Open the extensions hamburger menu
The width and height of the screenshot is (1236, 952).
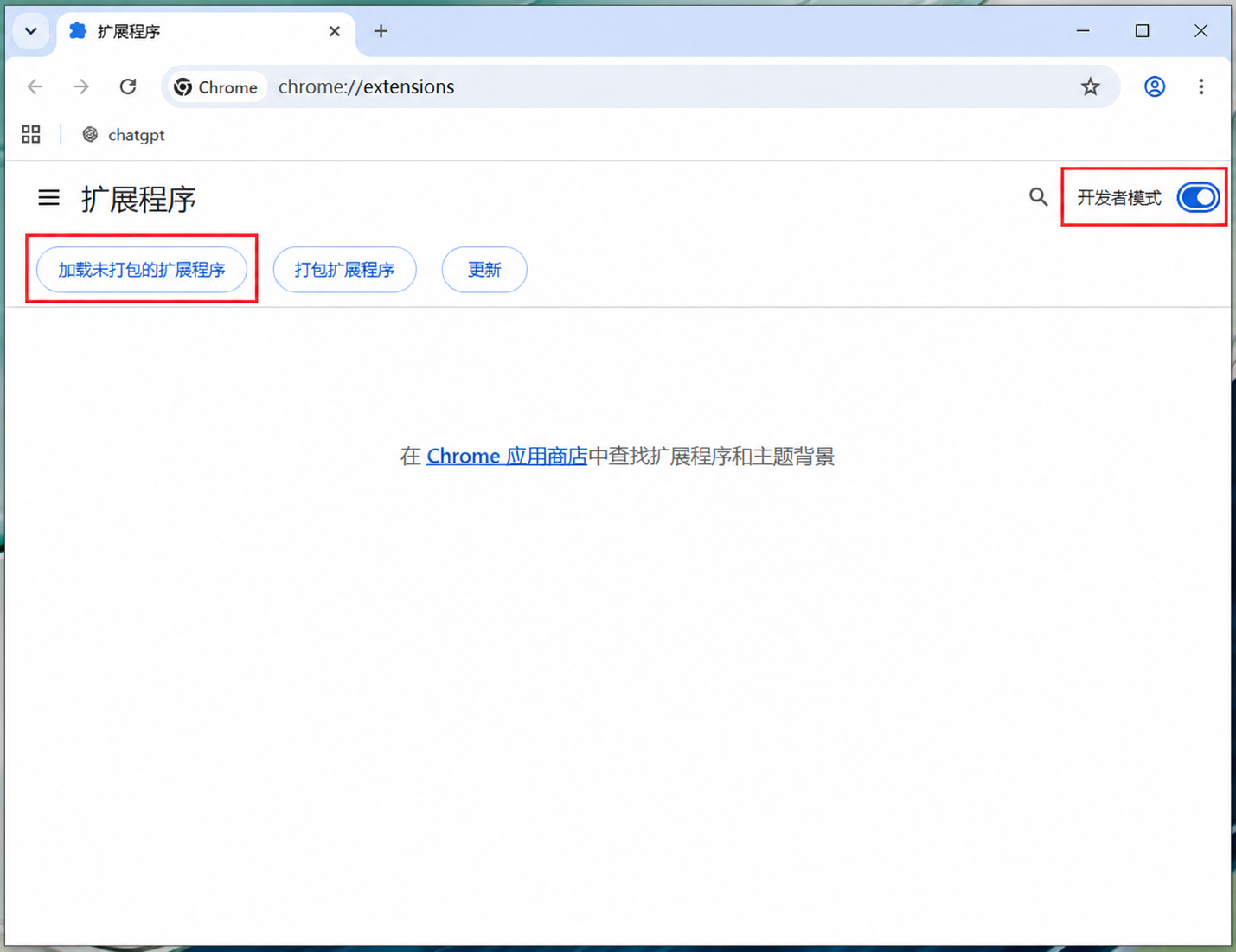48,198
